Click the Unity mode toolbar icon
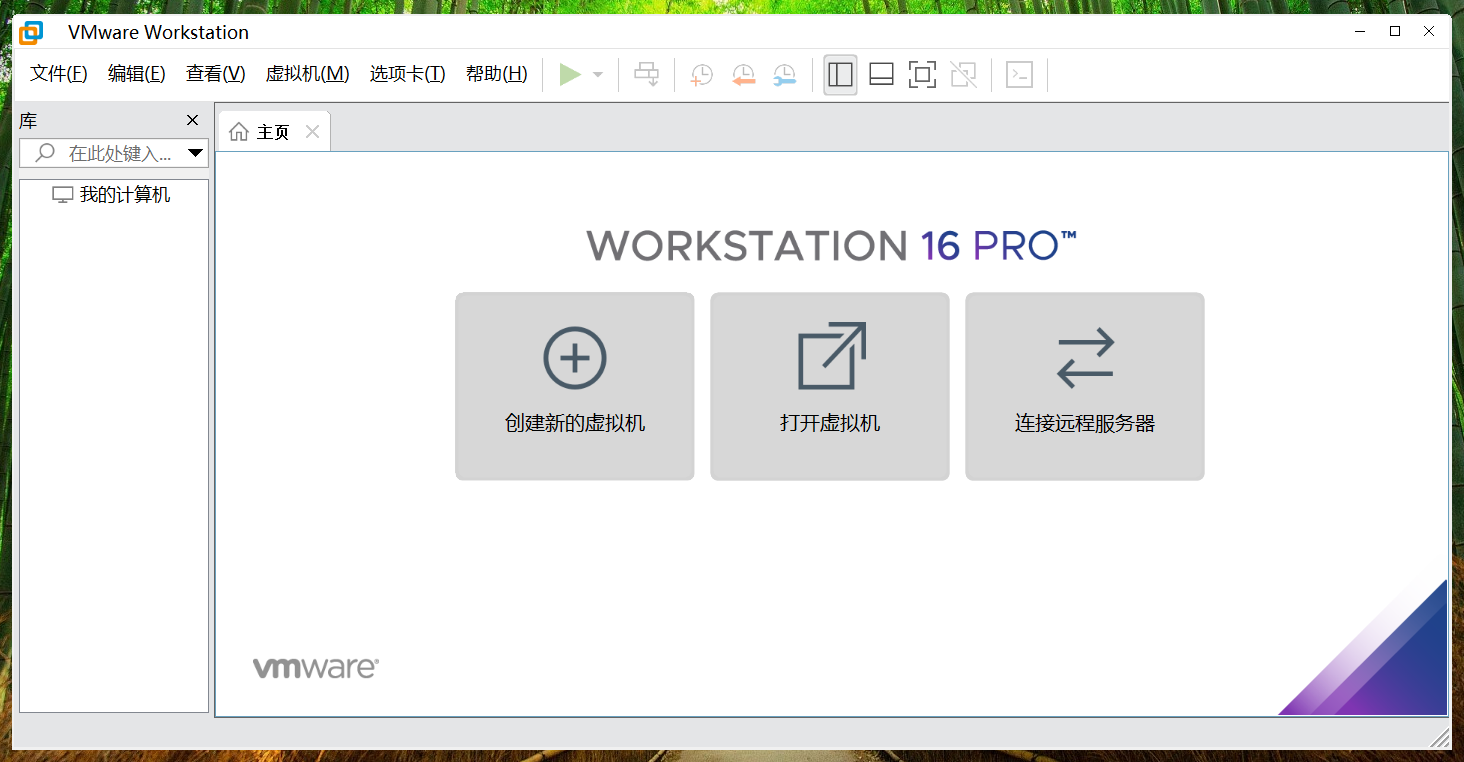 pos(963,74)
